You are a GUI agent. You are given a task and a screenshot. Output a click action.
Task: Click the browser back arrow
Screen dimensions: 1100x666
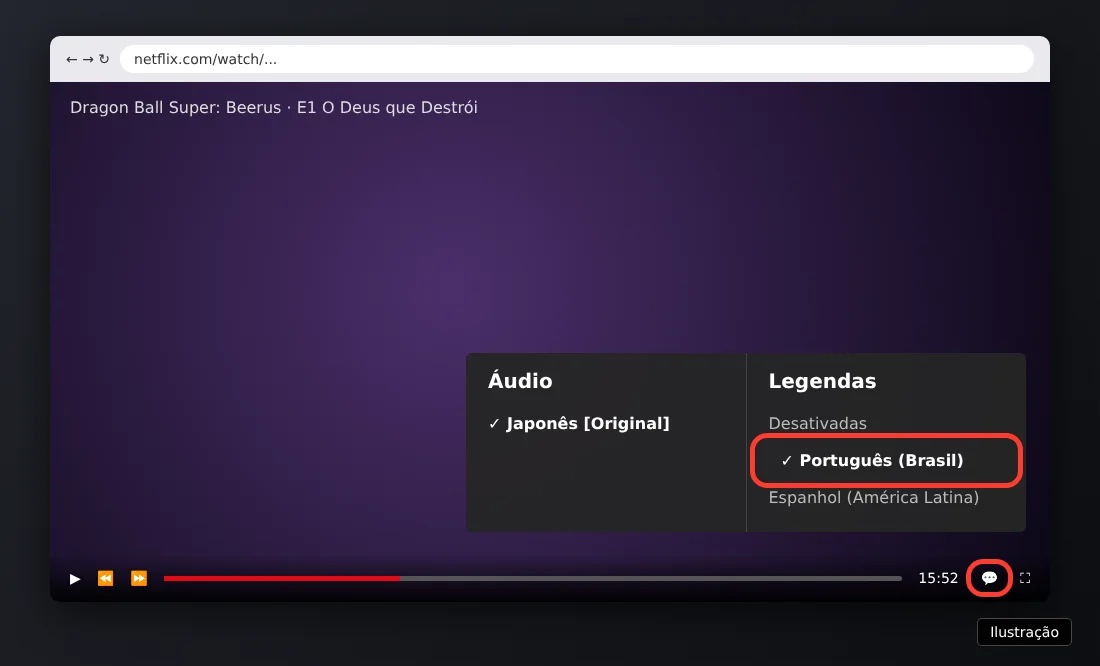click(72, 60)
